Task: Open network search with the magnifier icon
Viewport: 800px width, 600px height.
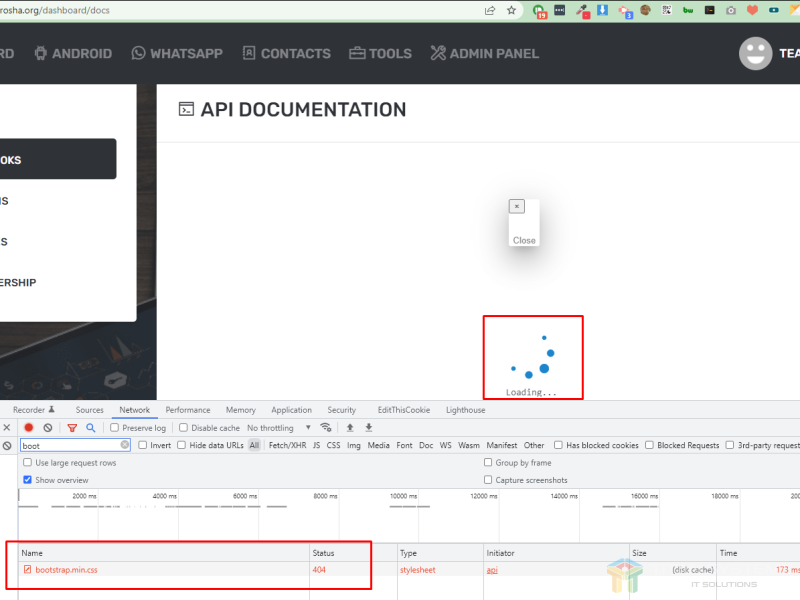Action: tap(90, 428)
